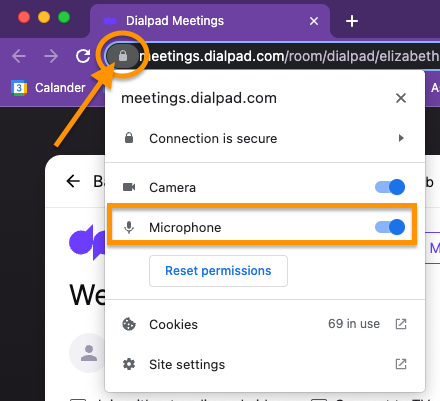Click the Calander bookmark calendar icon
The image size is (440, 401).
click(19, 88)
